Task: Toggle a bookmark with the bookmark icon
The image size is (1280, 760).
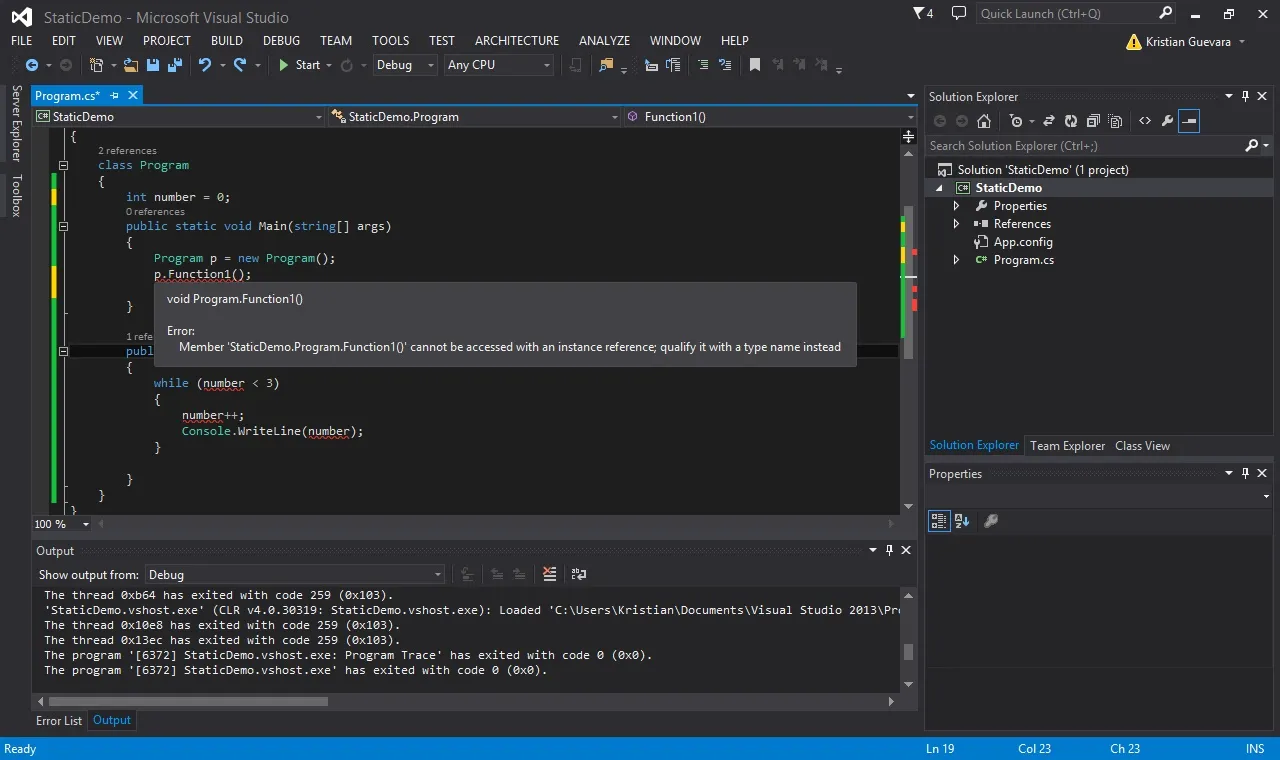Action: pos(755,65)
